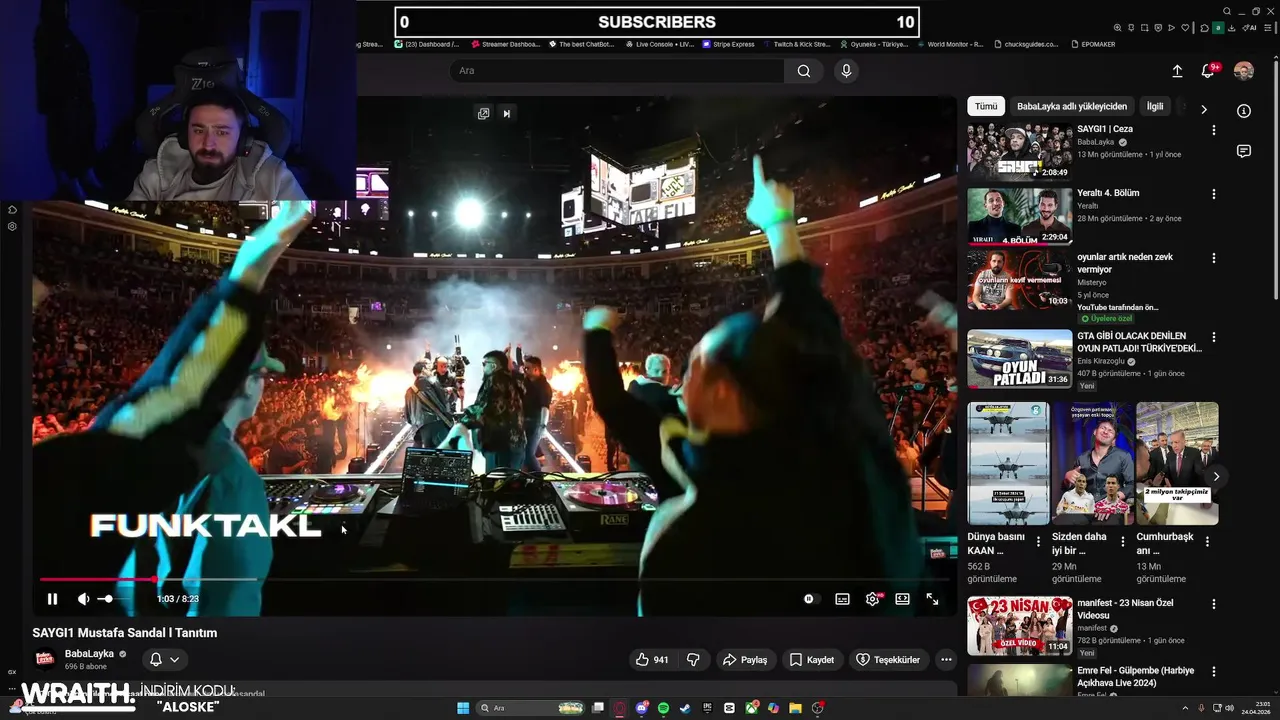
Task: Click the upload create icon
Action: click(1177, 71)
